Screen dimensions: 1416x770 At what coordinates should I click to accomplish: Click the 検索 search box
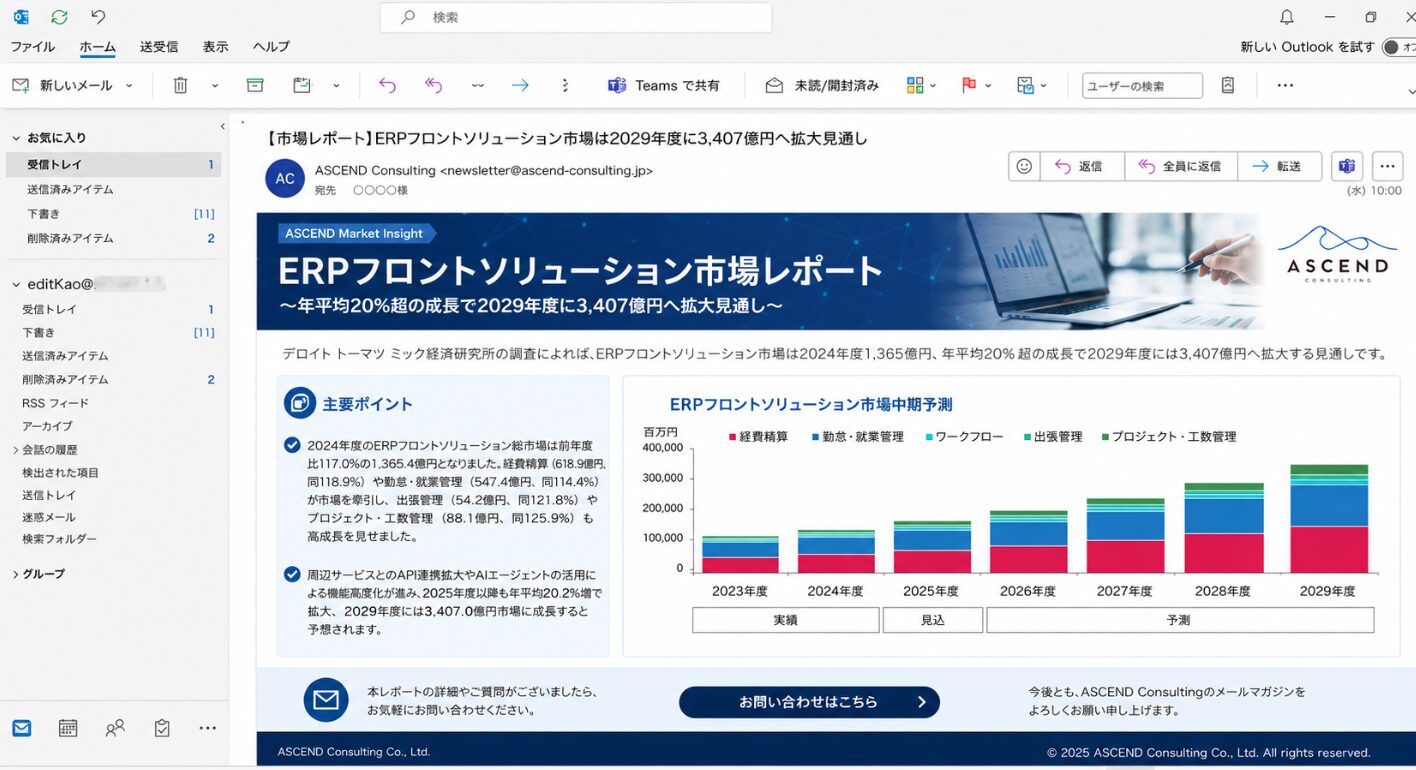(576, 17)
